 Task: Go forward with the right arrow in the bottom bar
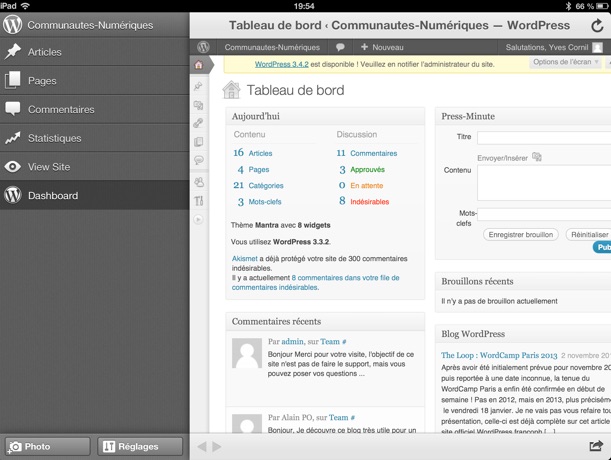217,446
